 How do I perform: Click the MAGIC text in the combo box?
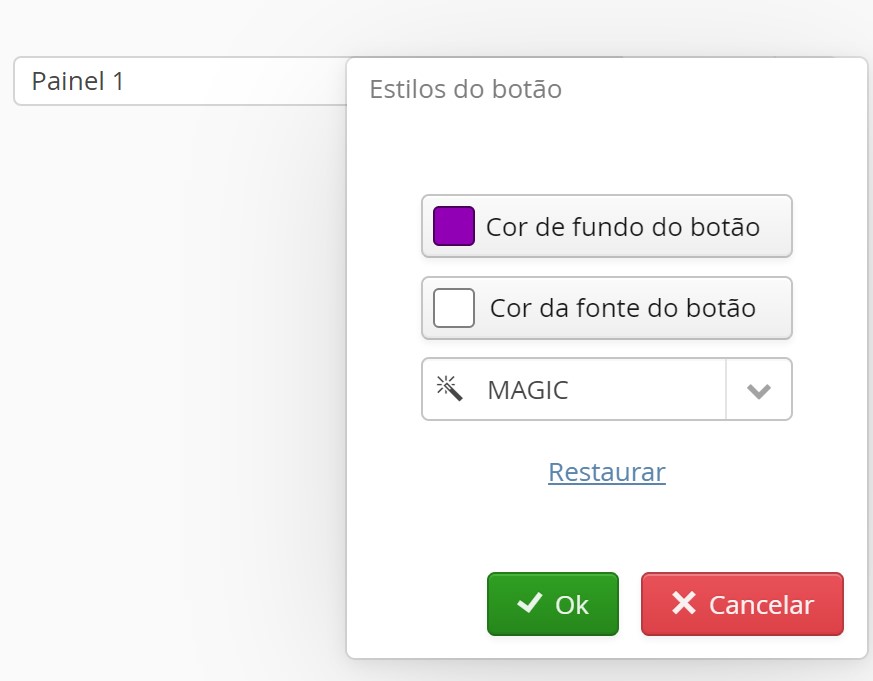click(528, 390)
